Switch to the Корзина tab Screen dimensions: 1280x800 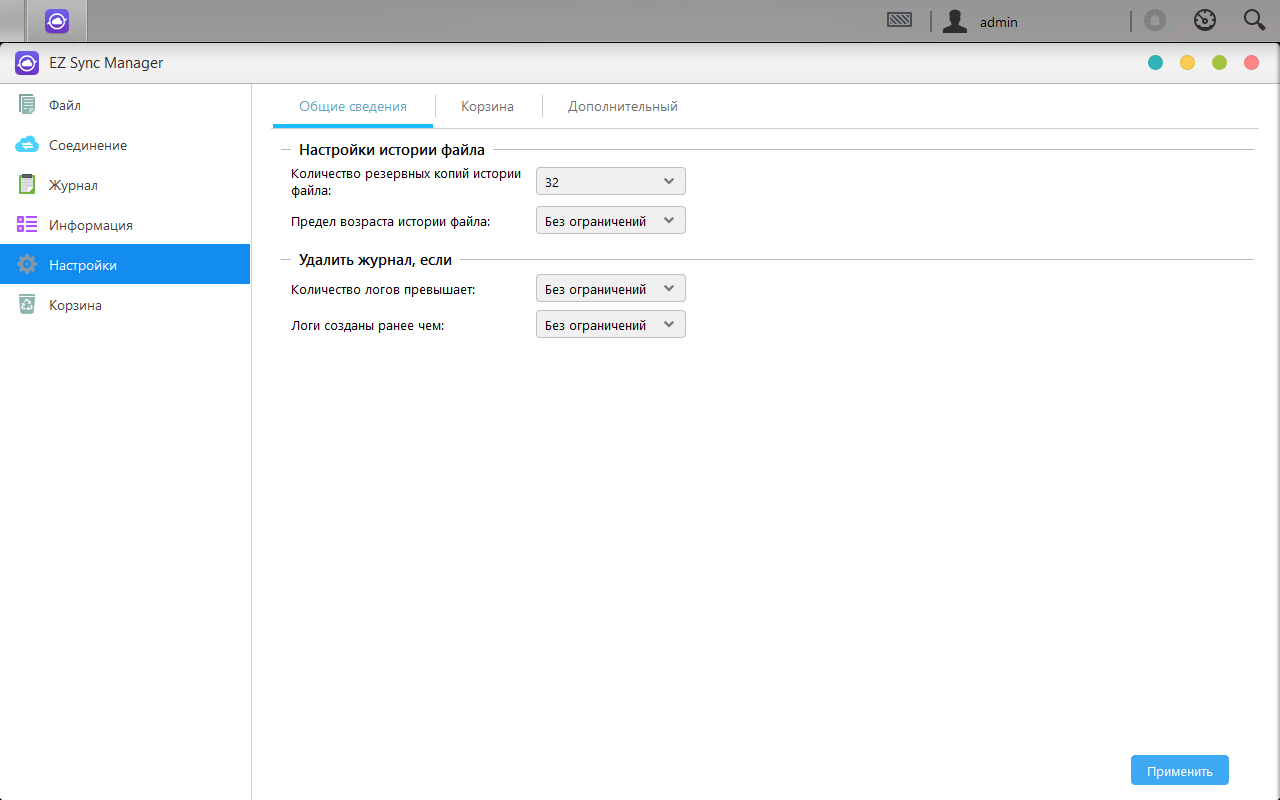(x=488, y=106)
